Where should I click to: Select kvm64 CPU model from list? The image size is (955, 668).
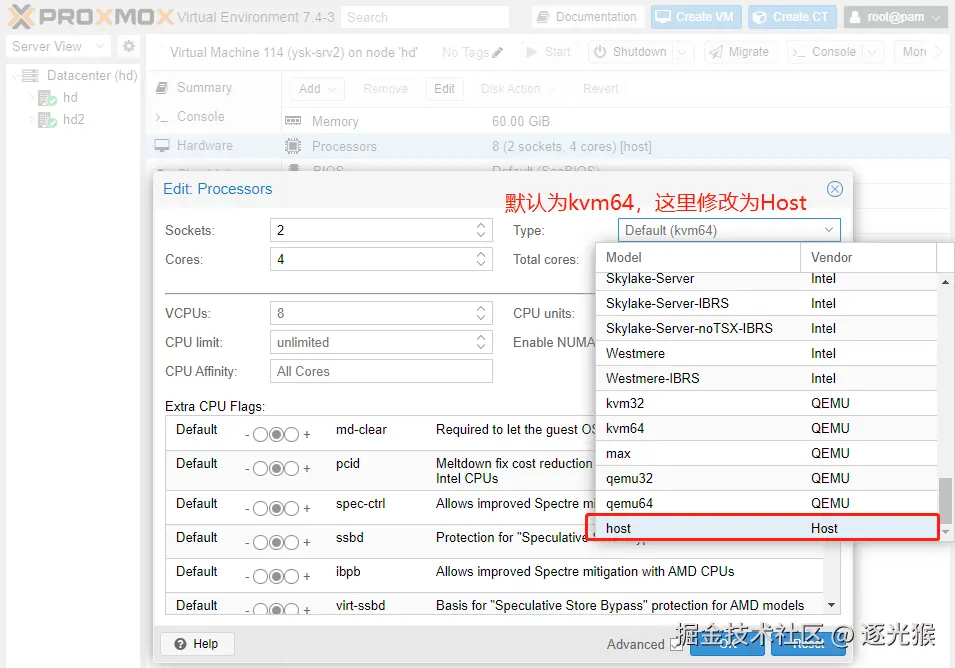pos(766,428)
